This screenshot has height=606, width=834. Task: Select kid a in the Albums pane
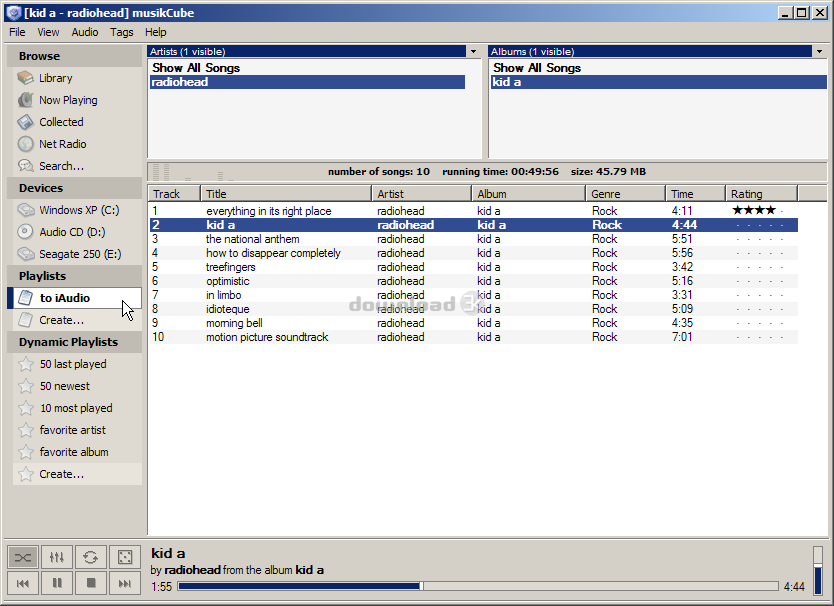658,82
